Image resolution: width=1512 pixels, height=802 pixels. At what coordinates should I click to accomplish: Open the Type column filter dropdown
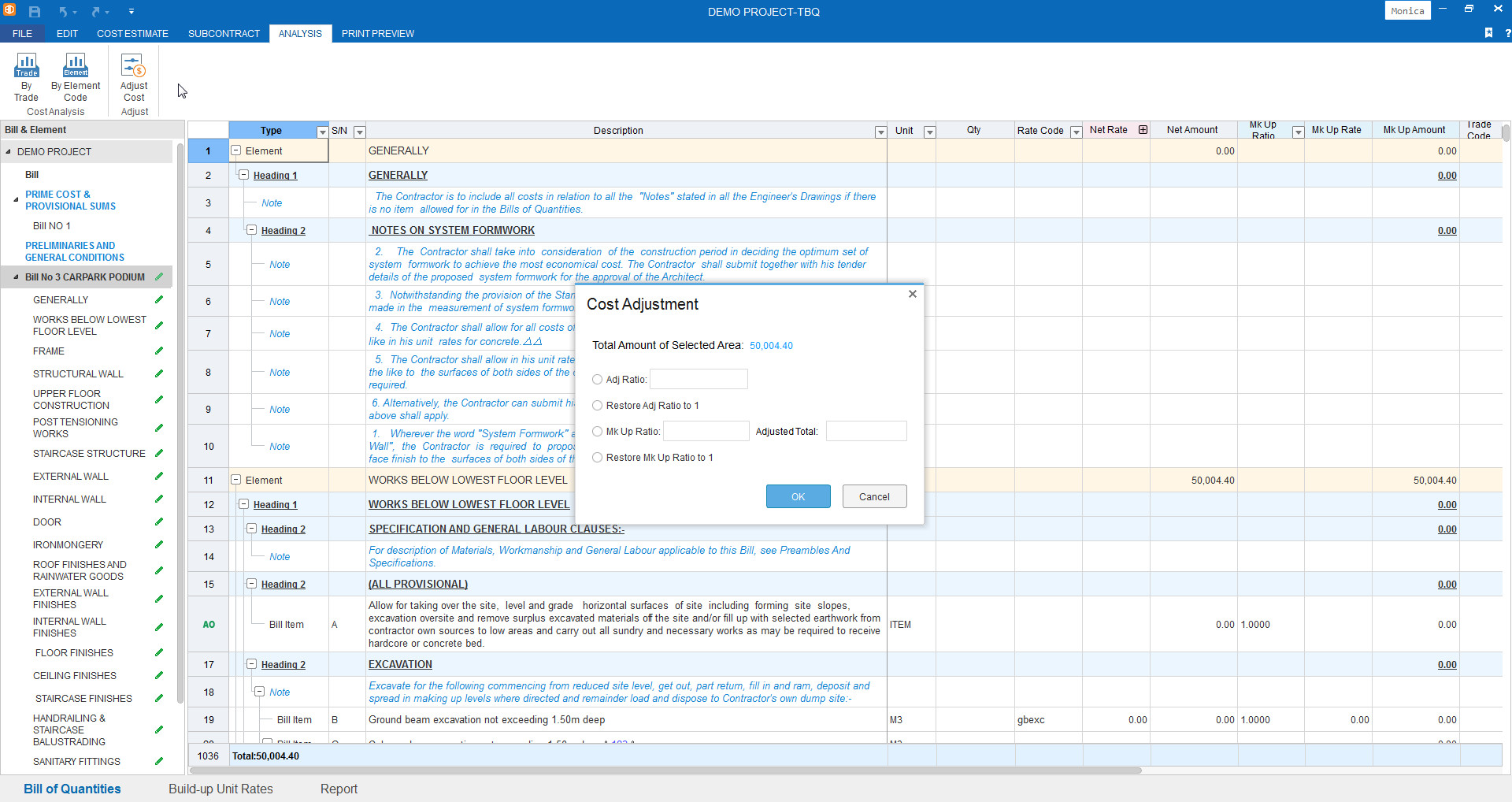tap(321, 132)
